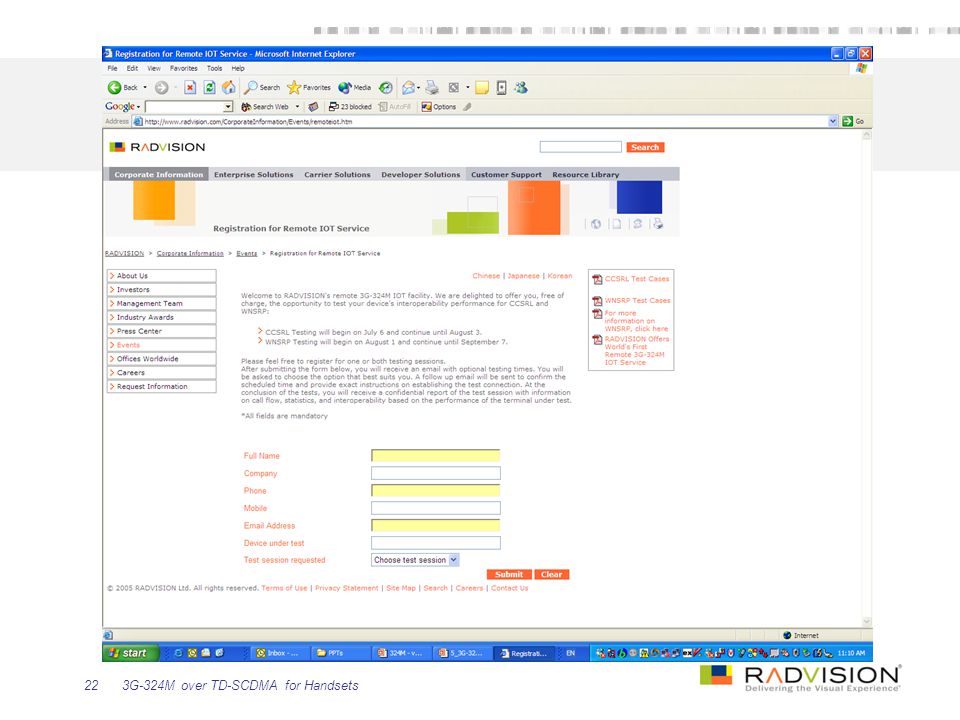Expand the Press Center sidebar item
The image size is (960, 720).
[162, 331]
